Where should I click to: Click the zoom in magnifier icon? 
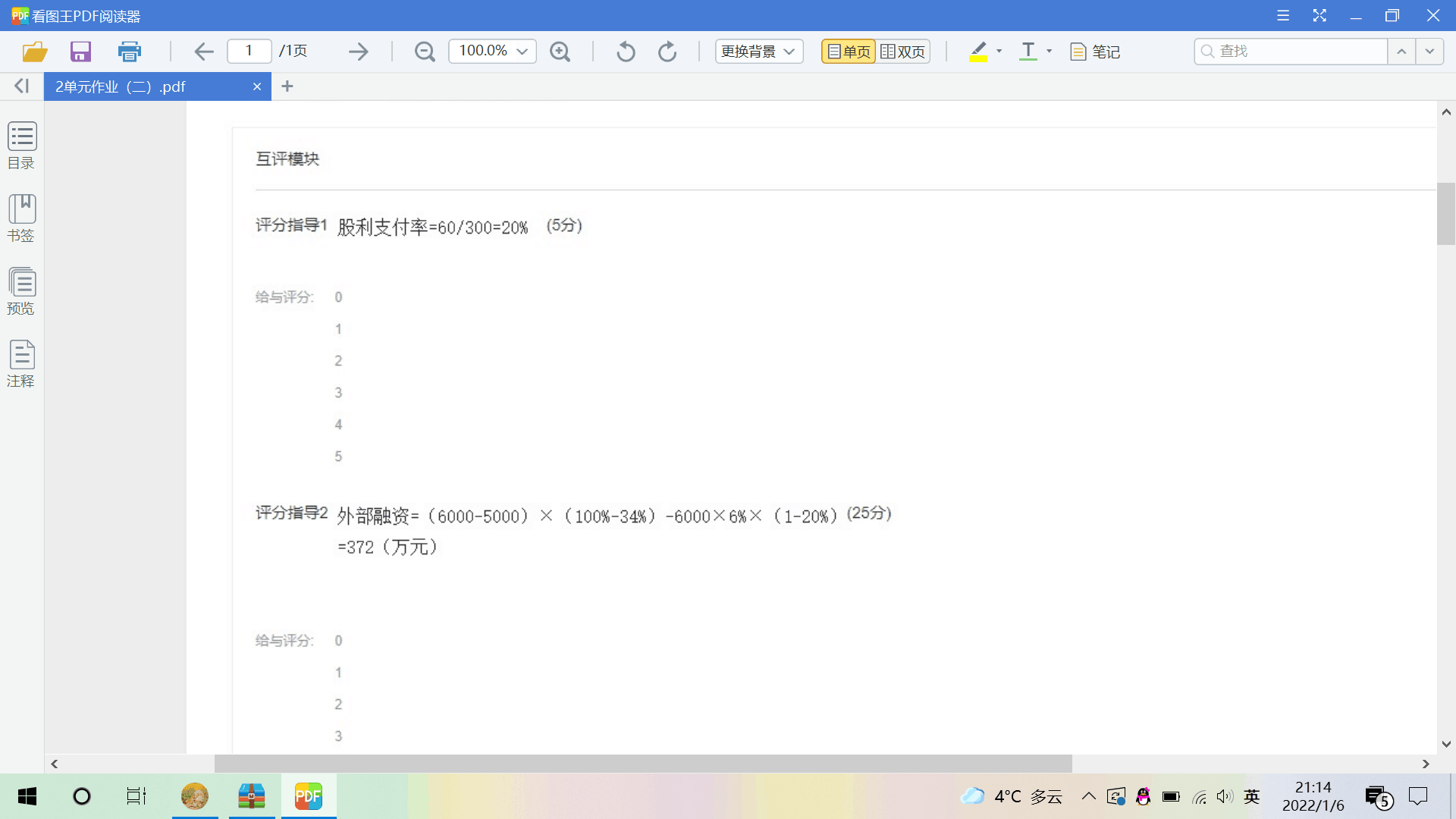click(560, 52)
